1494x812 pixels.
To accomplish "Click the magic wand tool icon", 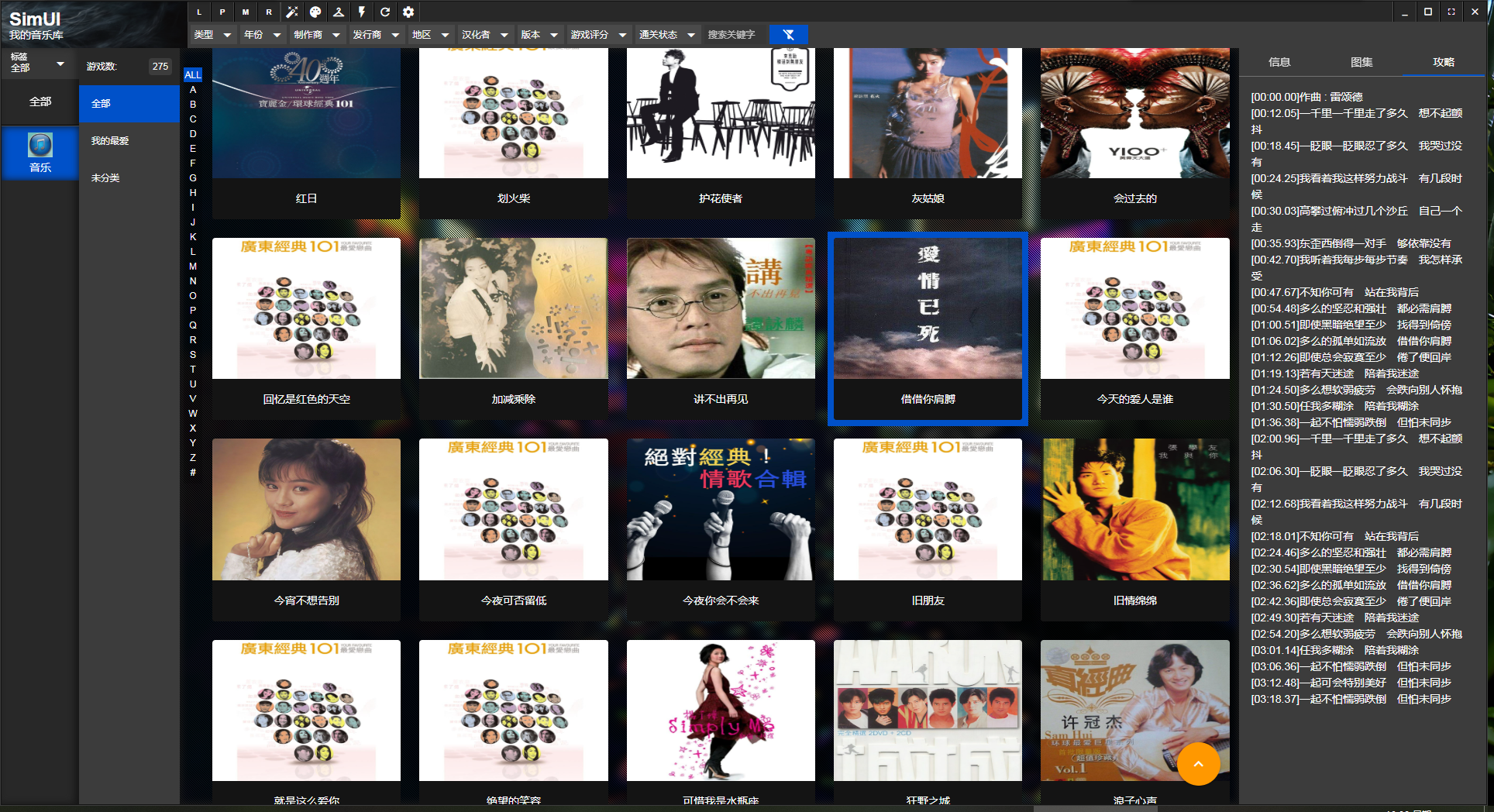I will [x=292, y=12].
